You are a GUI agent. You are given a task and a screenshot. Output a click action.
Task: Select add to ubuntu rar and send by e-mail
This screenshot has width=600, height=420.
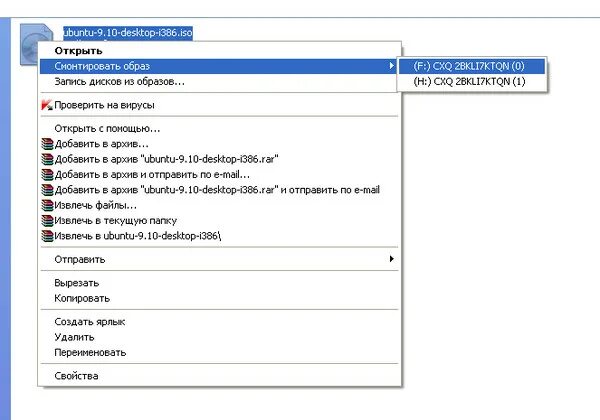tap(220, 190)
